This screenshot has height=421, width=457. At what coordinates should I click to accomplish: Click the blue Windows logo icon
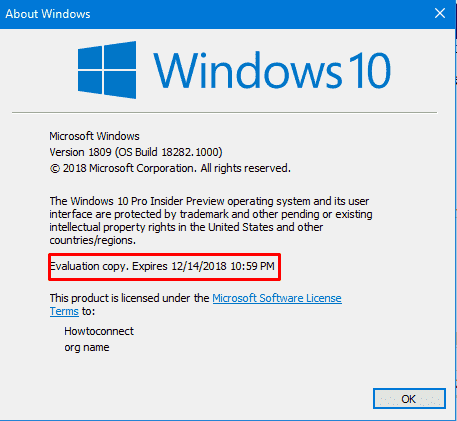point(107,70)
